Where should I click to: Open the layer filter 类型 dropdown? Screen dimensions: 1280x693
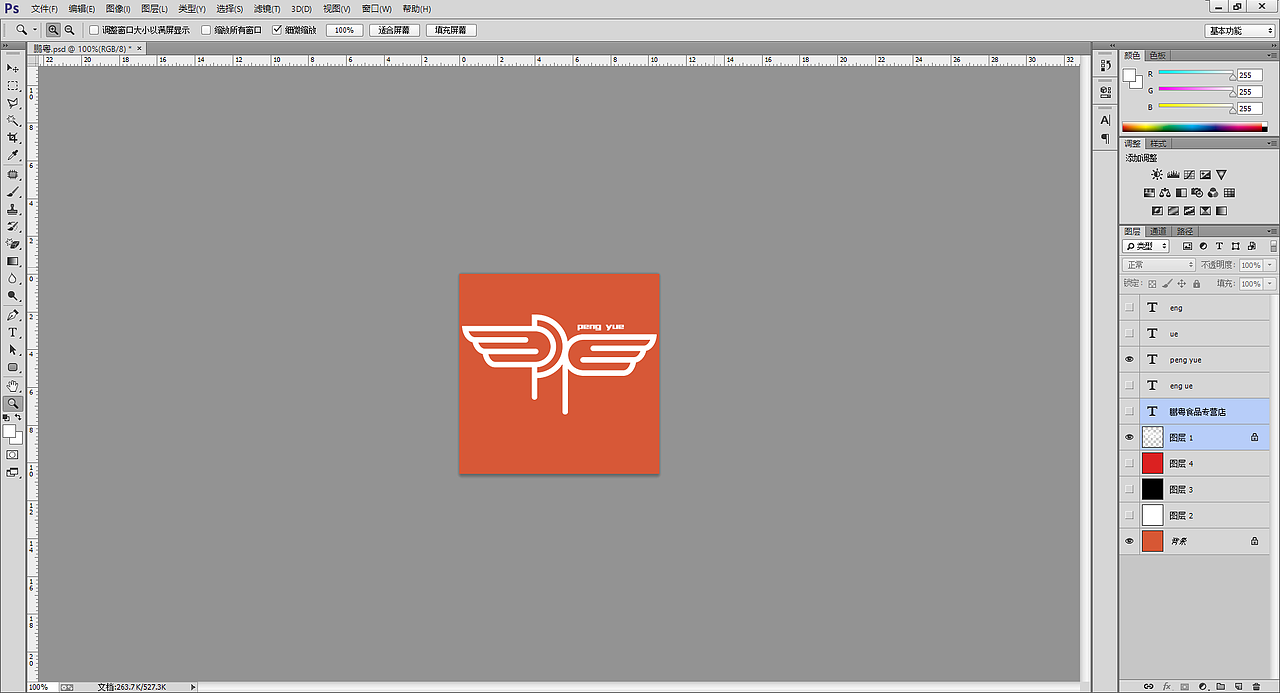[x=1146, y=246]
